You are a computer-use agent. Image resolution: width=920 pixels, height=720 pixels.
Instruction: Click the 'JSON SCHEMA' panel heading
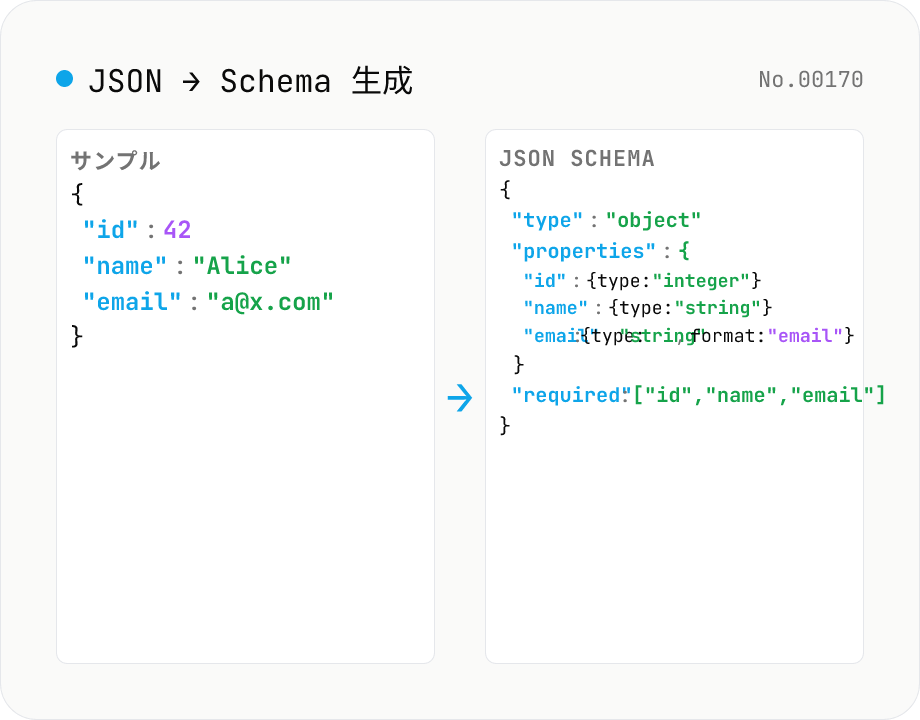577,158
